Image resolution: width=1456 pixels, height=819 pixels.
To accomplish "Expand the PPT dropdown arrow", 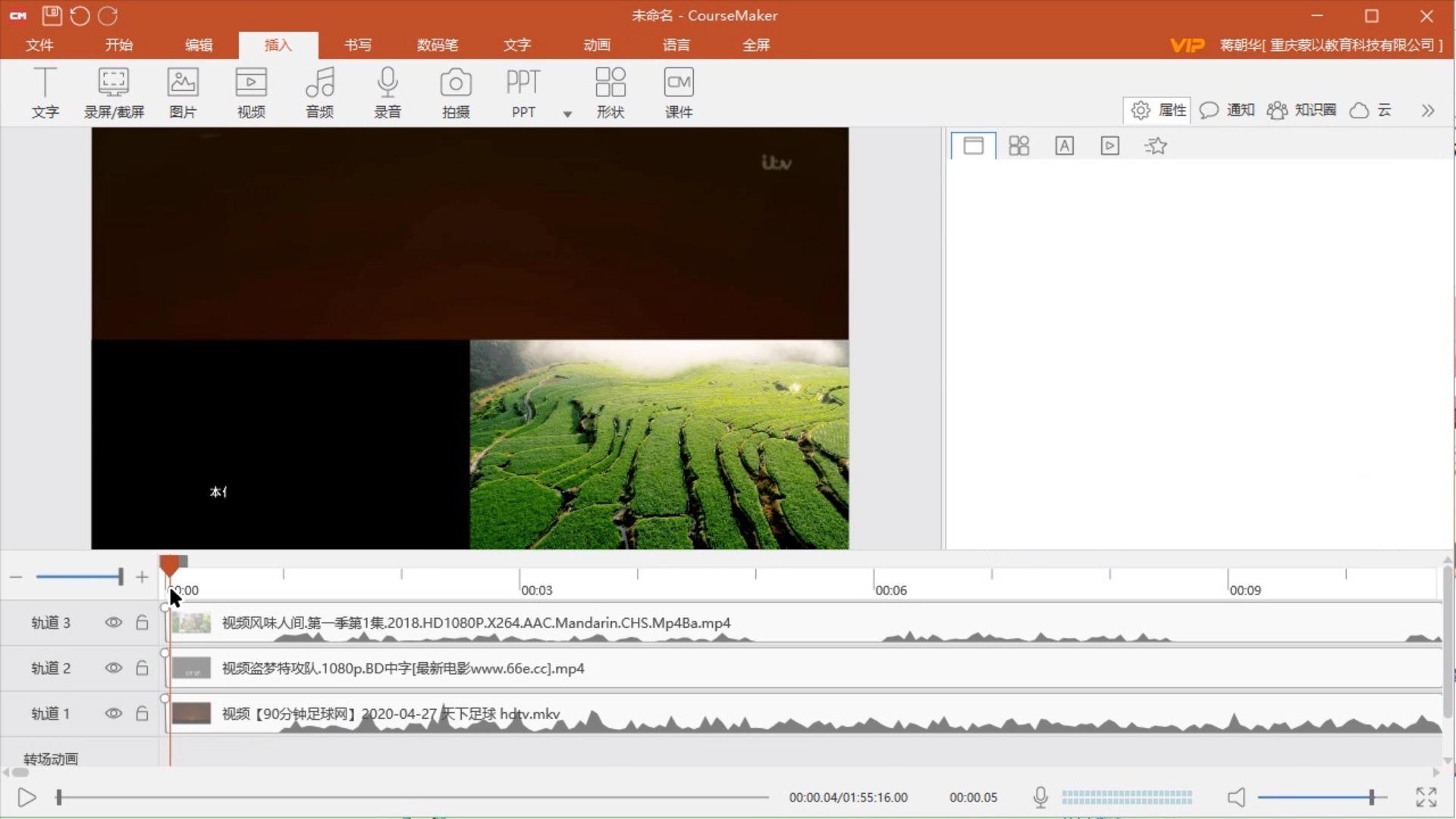I will tap(567, 115).
